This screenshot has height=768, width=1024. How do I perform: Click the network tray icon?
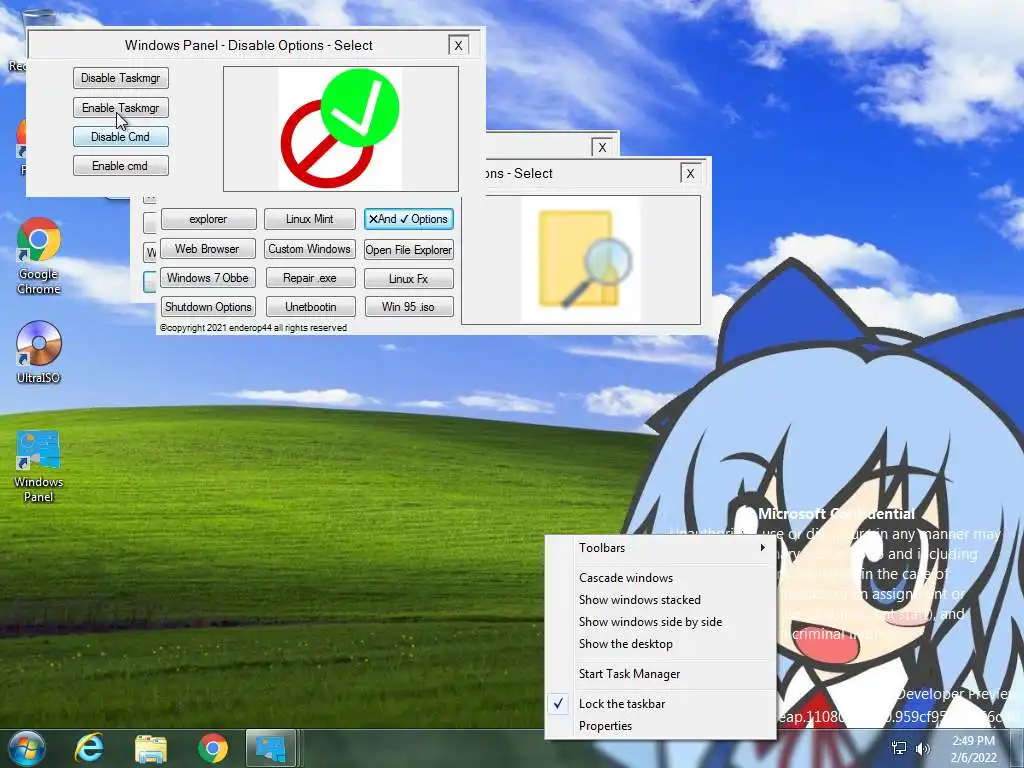point(899,748)
